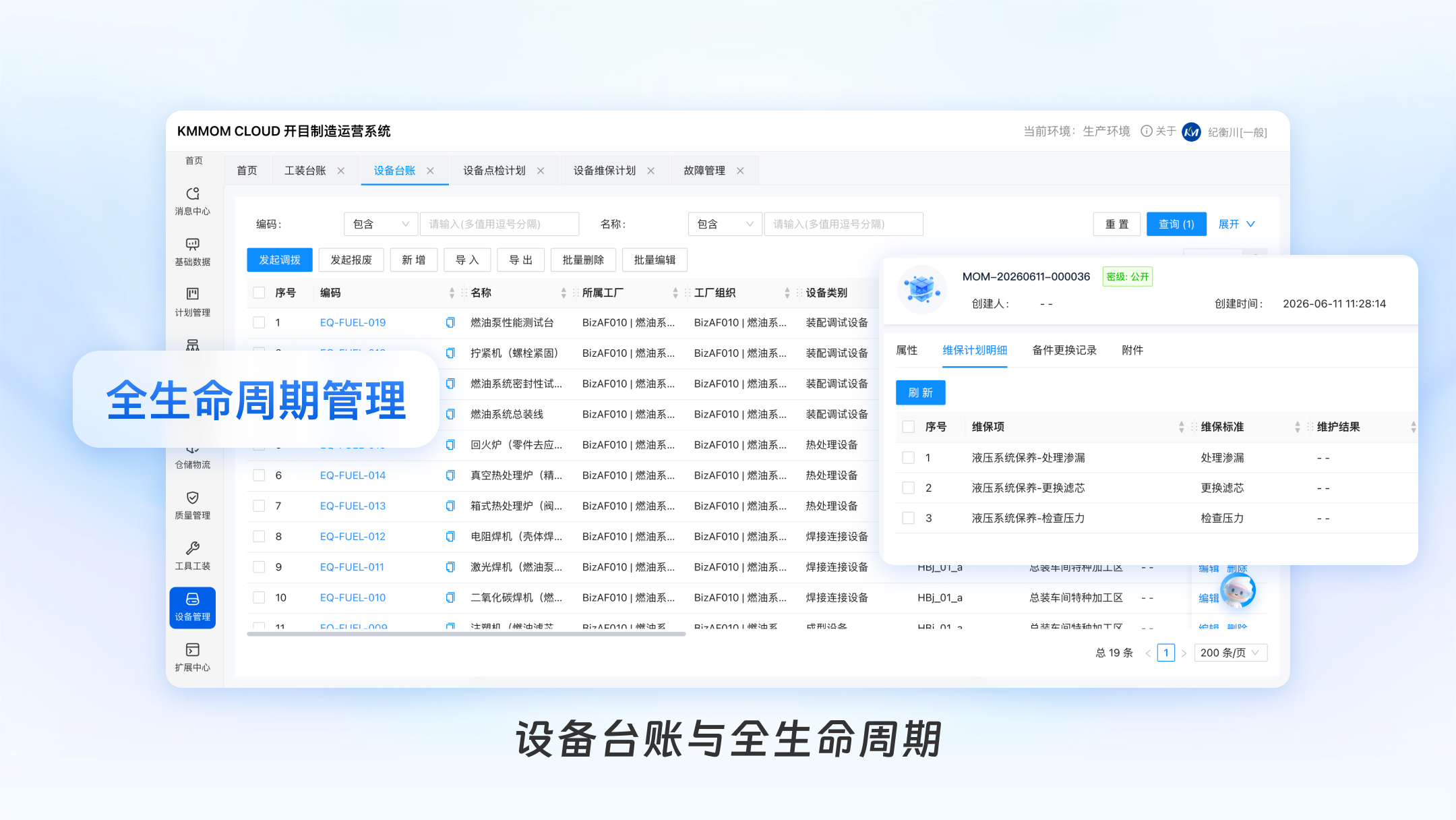Close the 设备台账 tab
Viewport: 1456px width, 820px height.
[x=431, y=171]
